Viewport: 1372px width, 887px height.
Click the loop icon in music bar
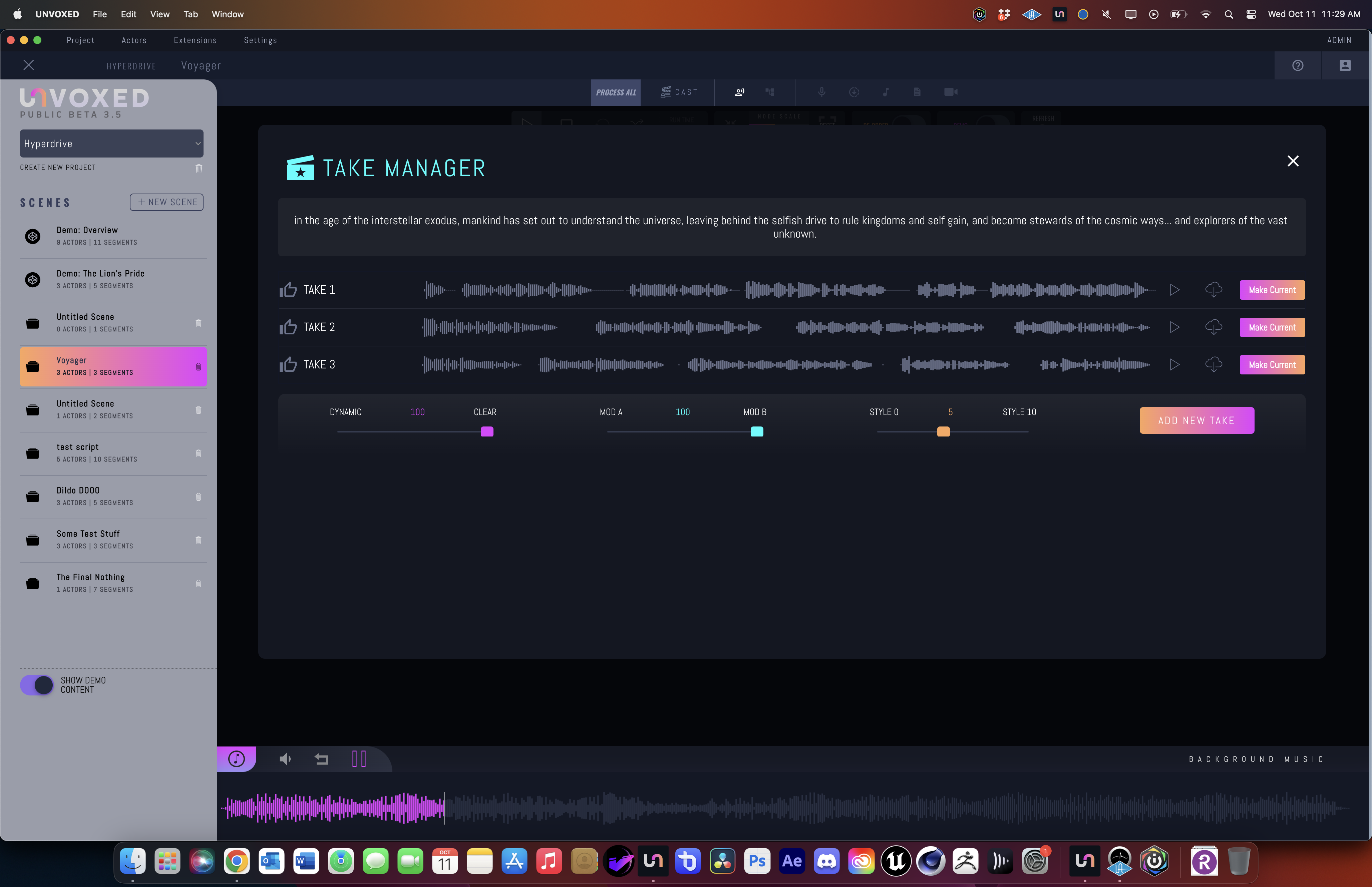pos(322,759)
